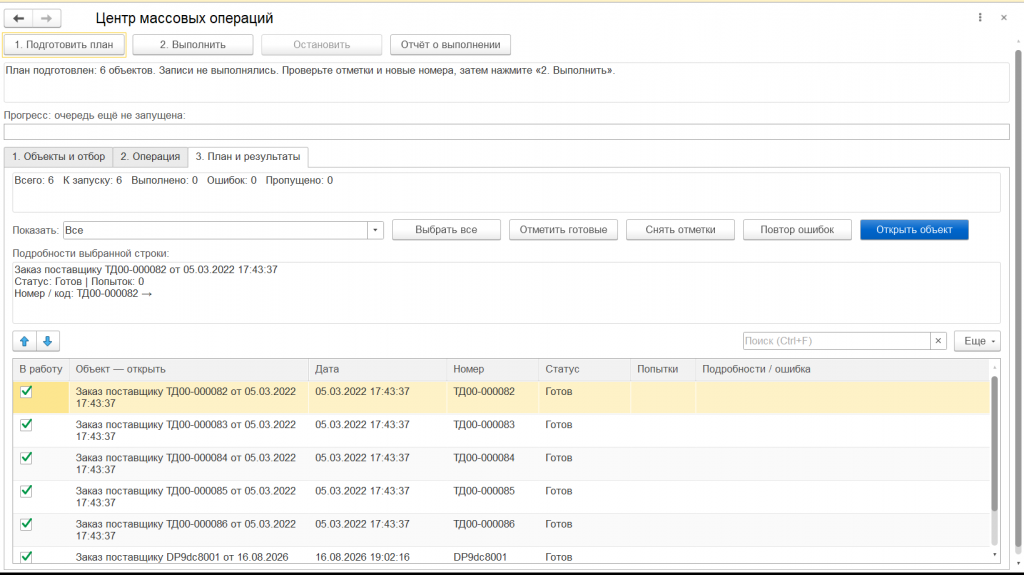Image resolution: width=1024 pixels, height=575 pixels.
Task: Open the Показать combo box with value Все
Action: point(223,230)
